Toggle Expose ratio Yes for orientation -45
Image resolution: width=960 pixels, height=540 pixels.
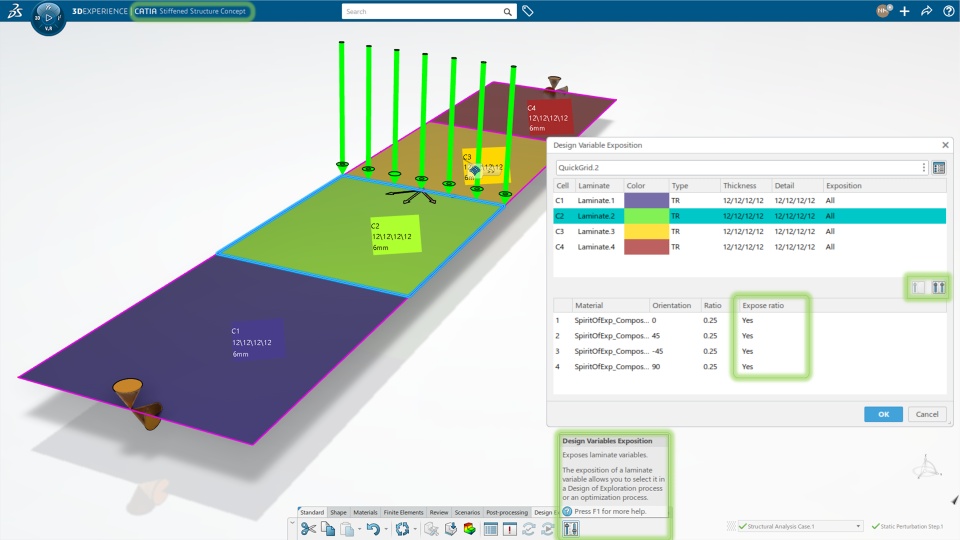[747, 351]
